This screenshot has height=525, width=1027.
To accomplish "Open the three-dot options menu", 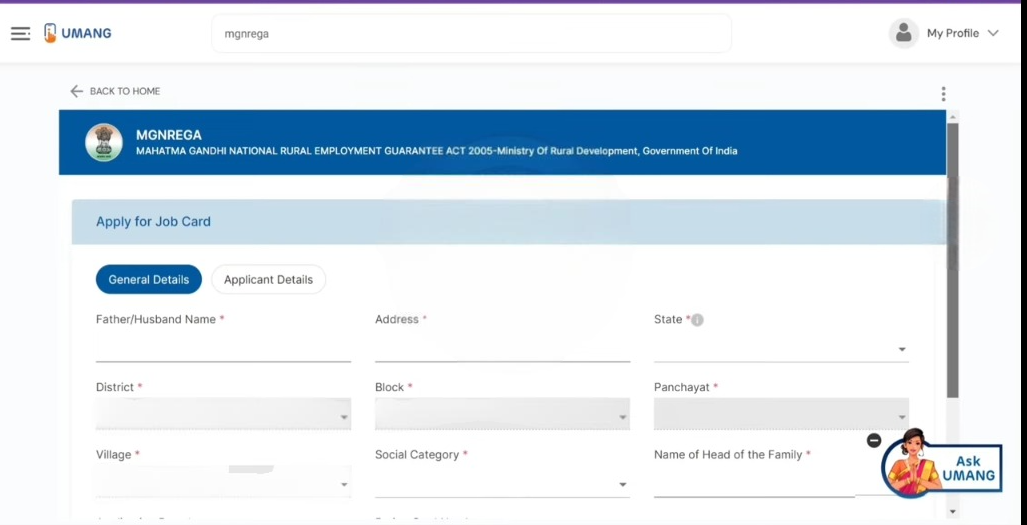I will [943, 94].
